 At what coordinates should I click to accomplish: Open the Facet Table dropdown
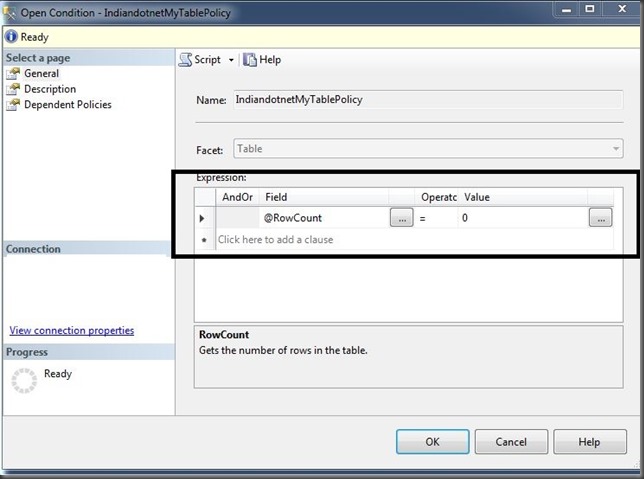pyautogui.click(x=428, y=149)
